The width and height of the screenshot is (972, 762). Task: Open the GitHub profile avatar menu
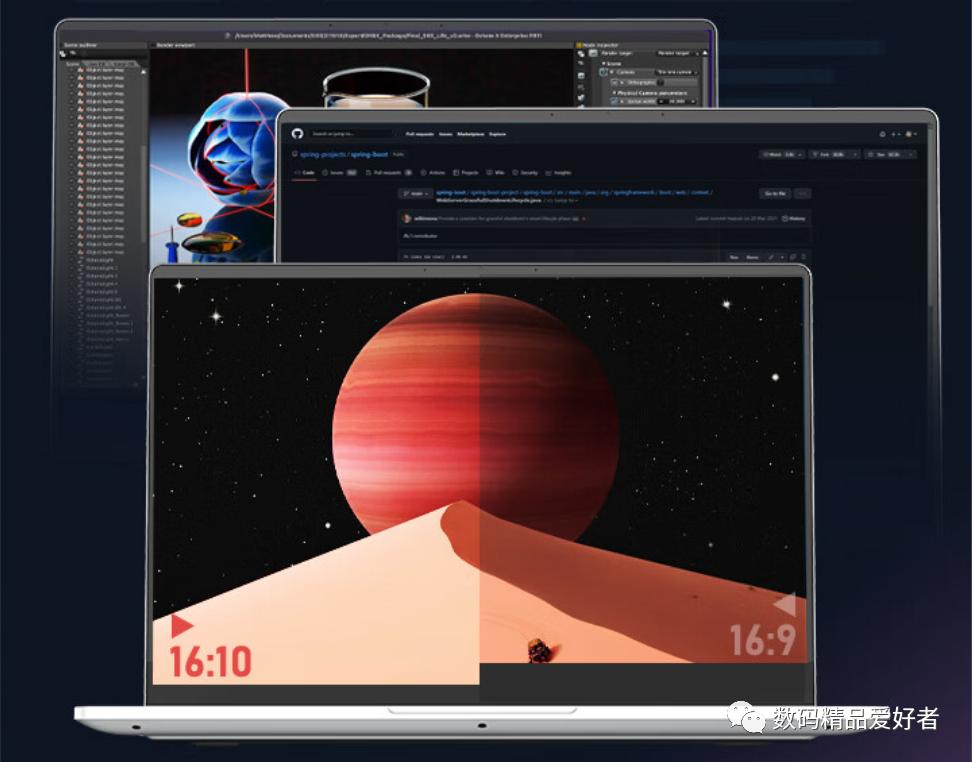[x=910, y=134]
